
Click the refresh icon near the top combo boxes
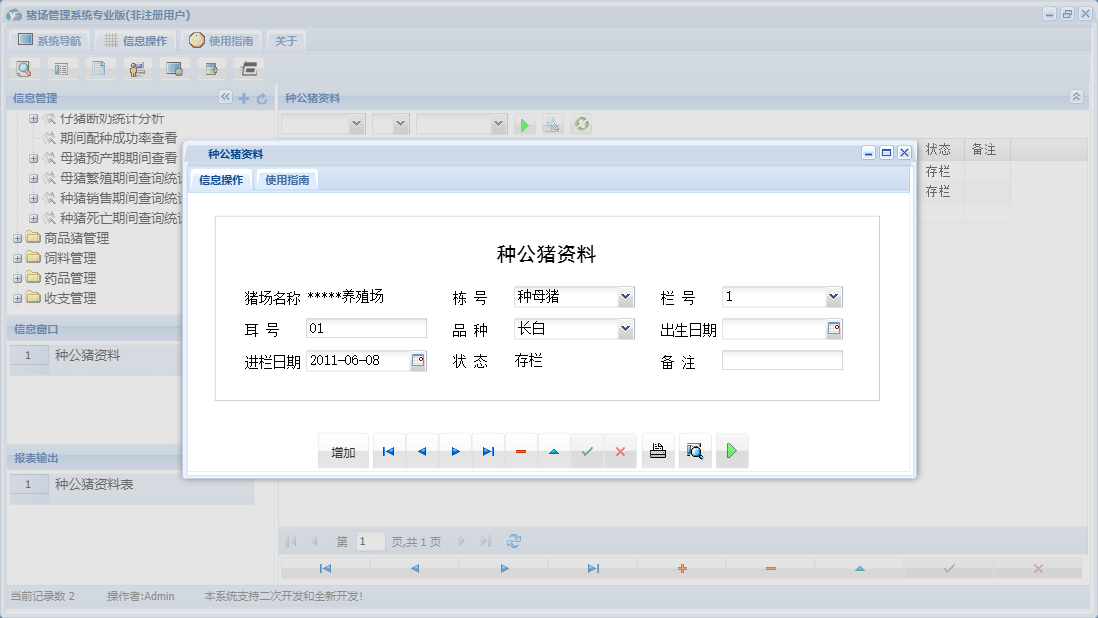coord(581,125)
